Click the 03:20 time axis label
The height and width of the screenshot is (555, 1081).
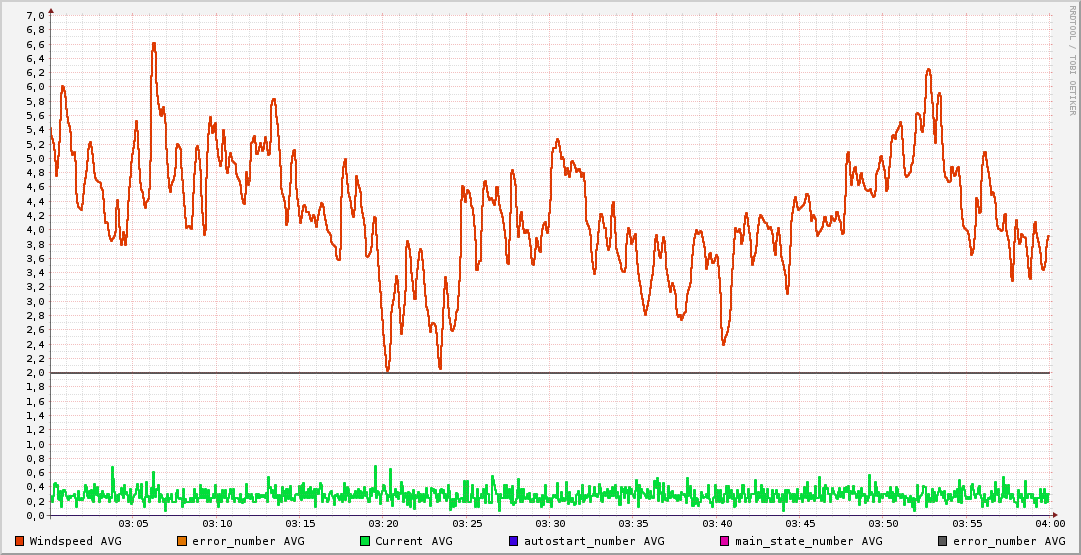[x=384, y=524]
